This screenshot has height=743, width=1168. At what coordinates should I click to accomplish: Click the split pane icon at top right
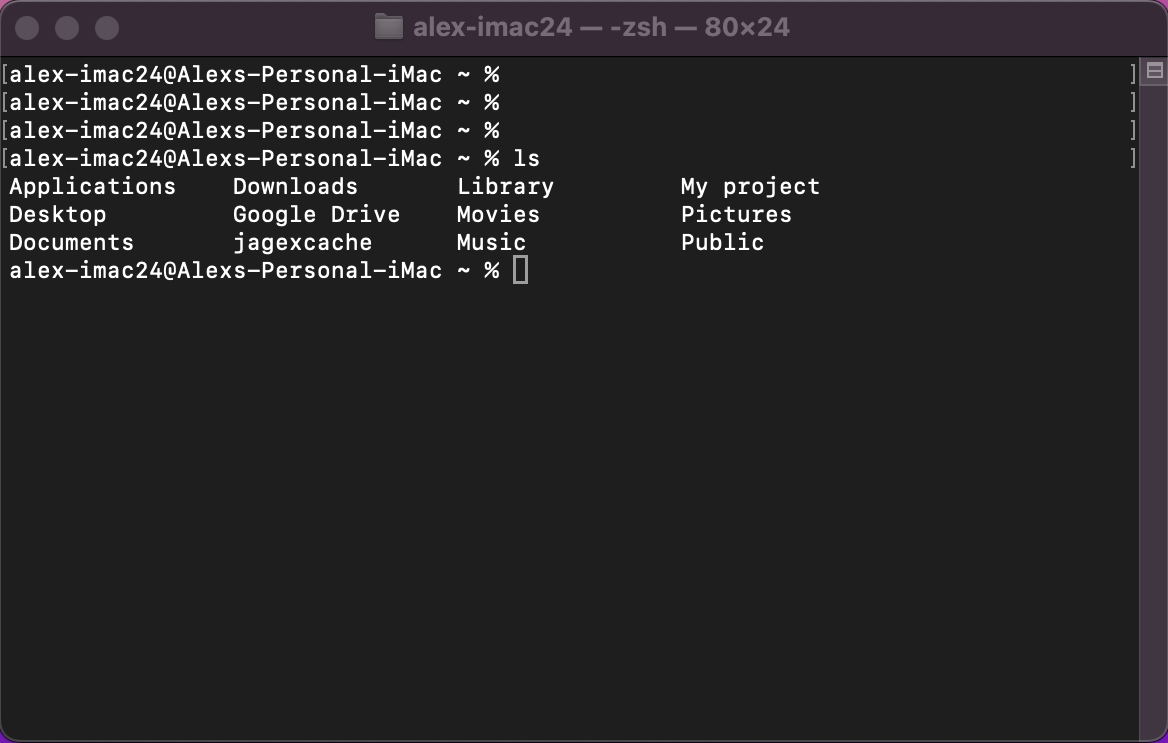point(1154,71)
